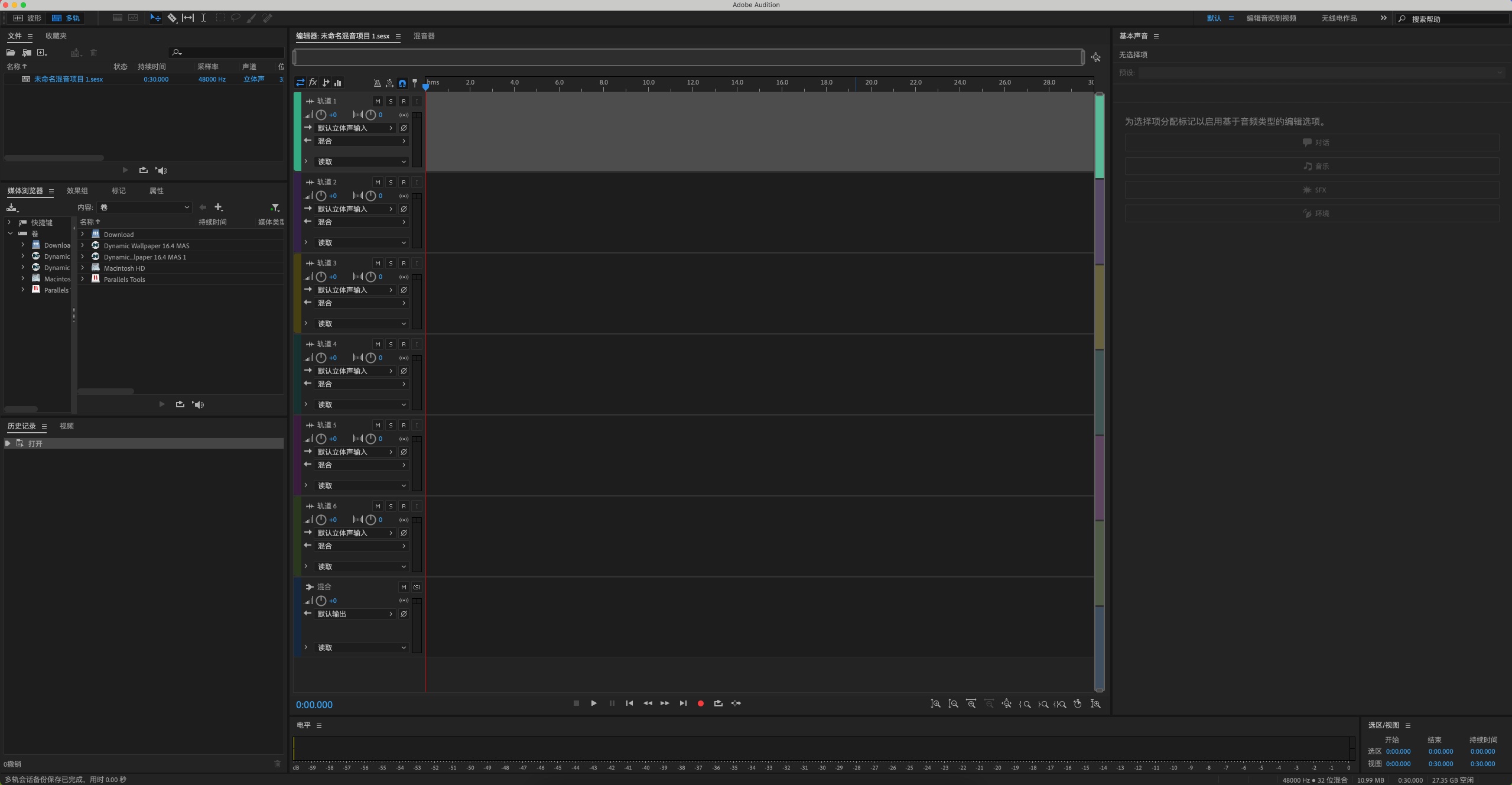Switch to 波形 waveform view
This screenshot has height=785, width=1512.
(28, 18)
